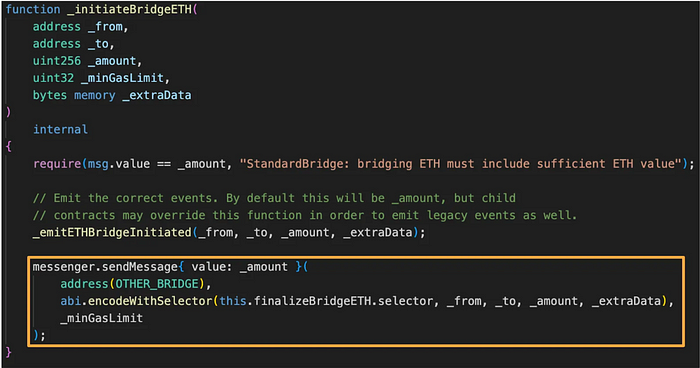Click the require keyword
This screenshot has height=368, width=700.
[57, 164]
